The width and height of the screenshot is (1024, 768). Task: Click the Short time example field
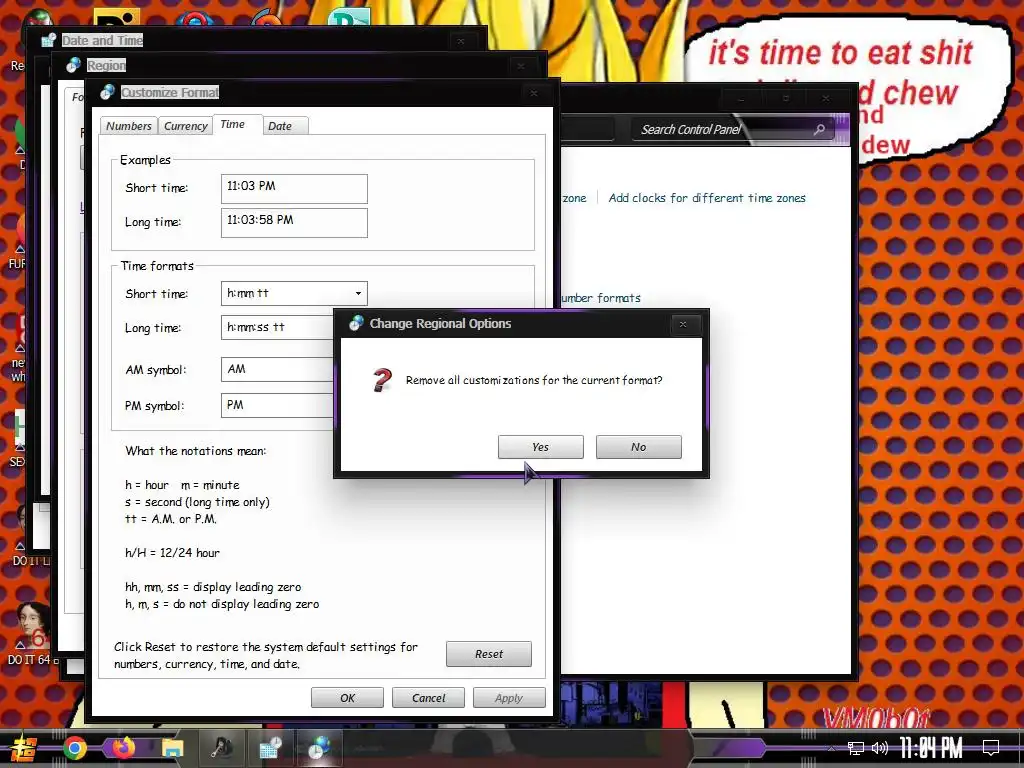click(x=294, y=189)
